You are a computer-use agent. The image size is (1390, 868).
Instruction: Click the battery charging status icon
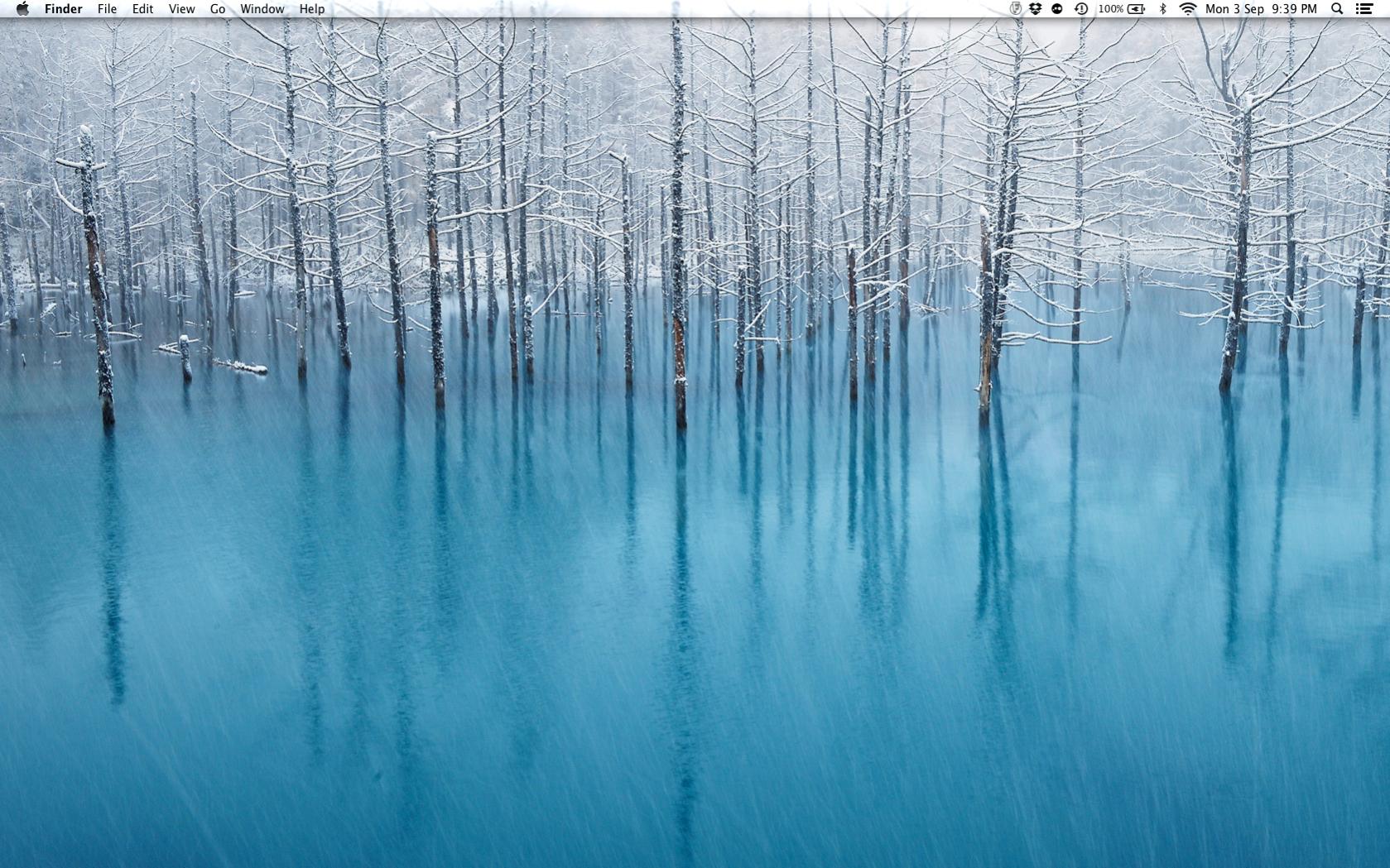coord(1137,8)
